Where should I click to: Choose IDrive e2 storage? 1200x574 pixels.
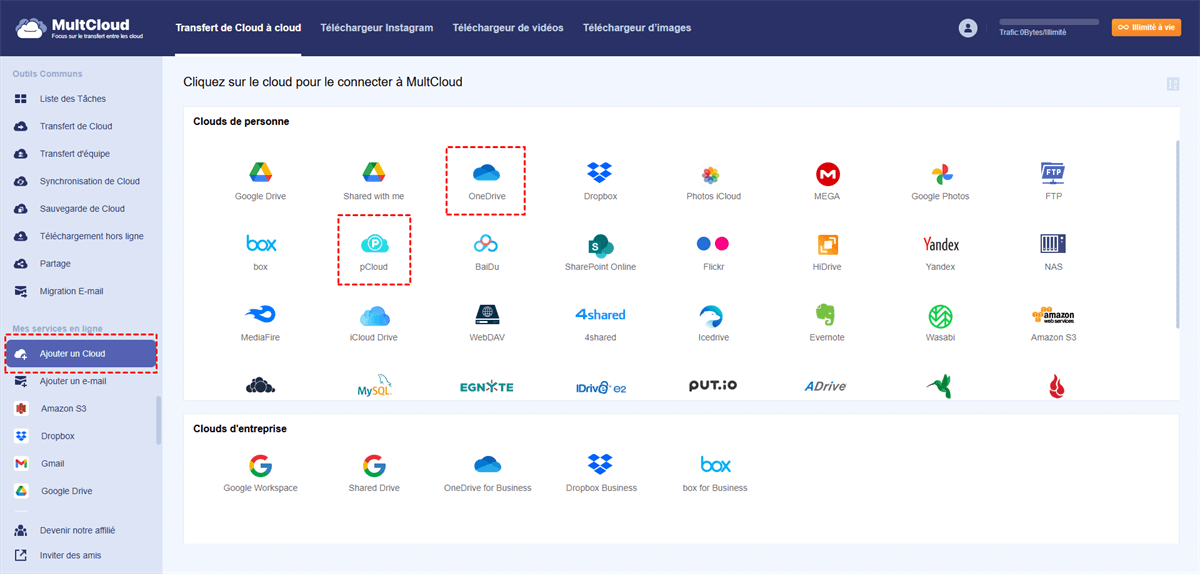(x=600, y=387)
